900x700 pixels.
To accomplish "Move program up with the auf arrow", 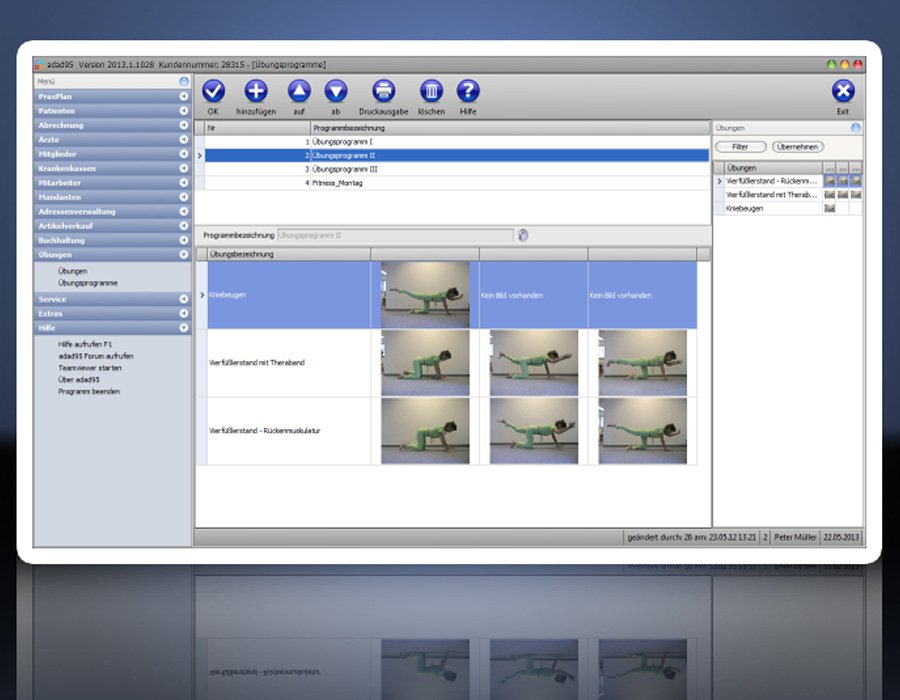I will point(299,92).
